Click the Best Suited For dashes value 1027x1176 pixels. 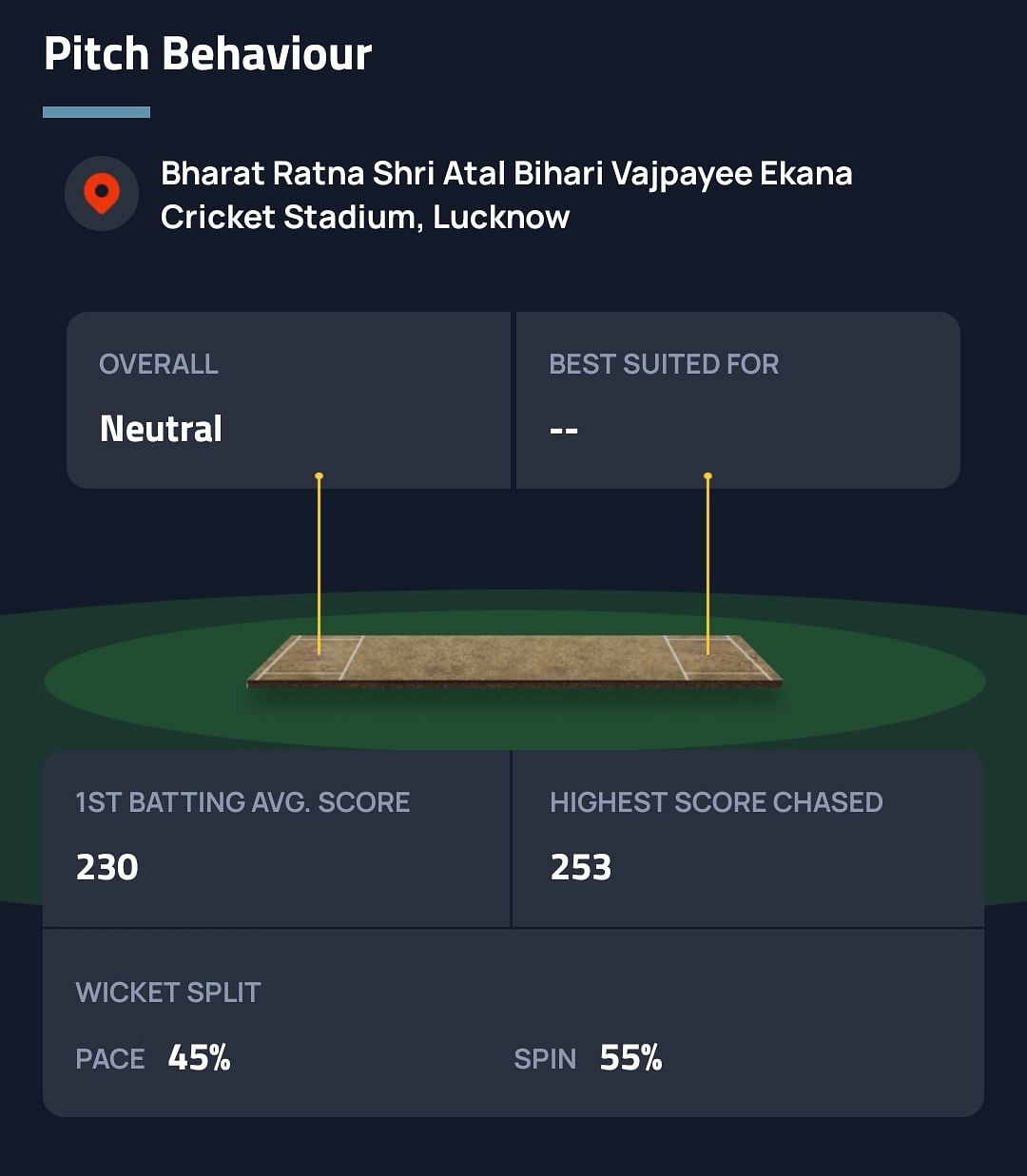[564, 431]
